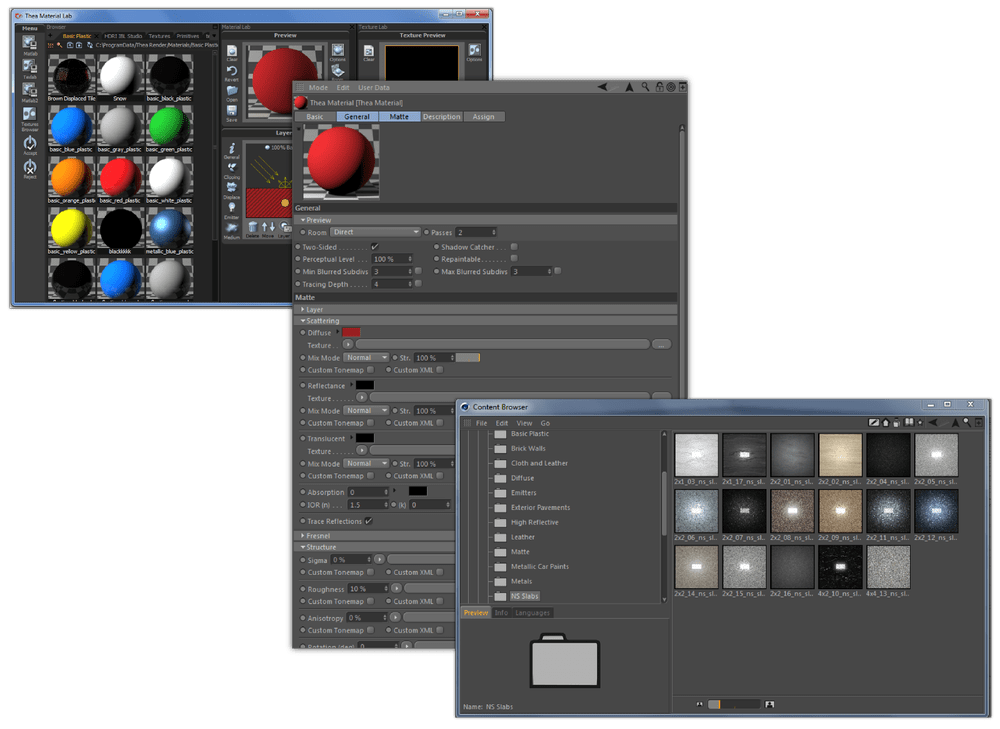This screenshot has width=1000, height=729.
Task: Click the Reflectance black color swatch
Action: coord(365,385)
